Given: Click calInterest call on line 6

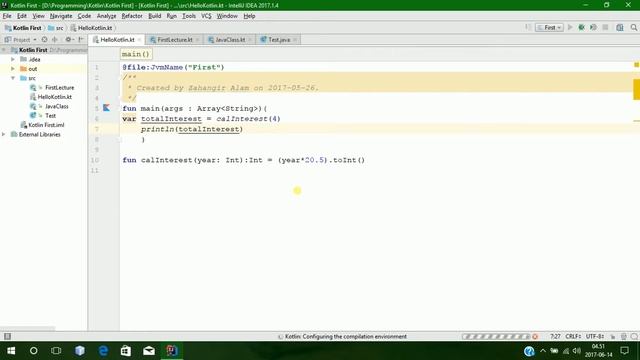Looking at the screenshot, I should point(242,119).
